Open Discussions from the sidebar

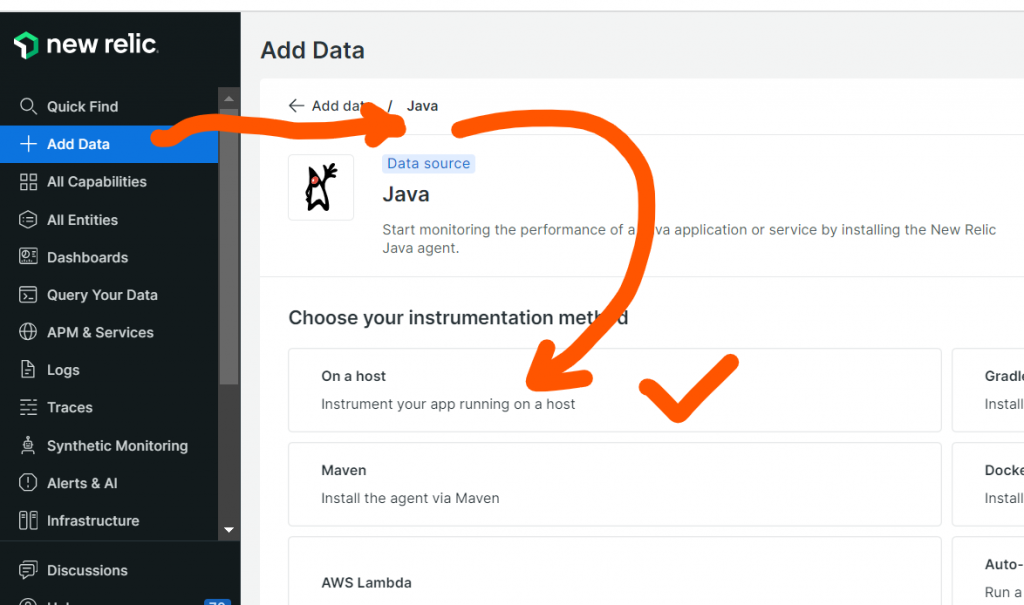[x=87, y=570]
